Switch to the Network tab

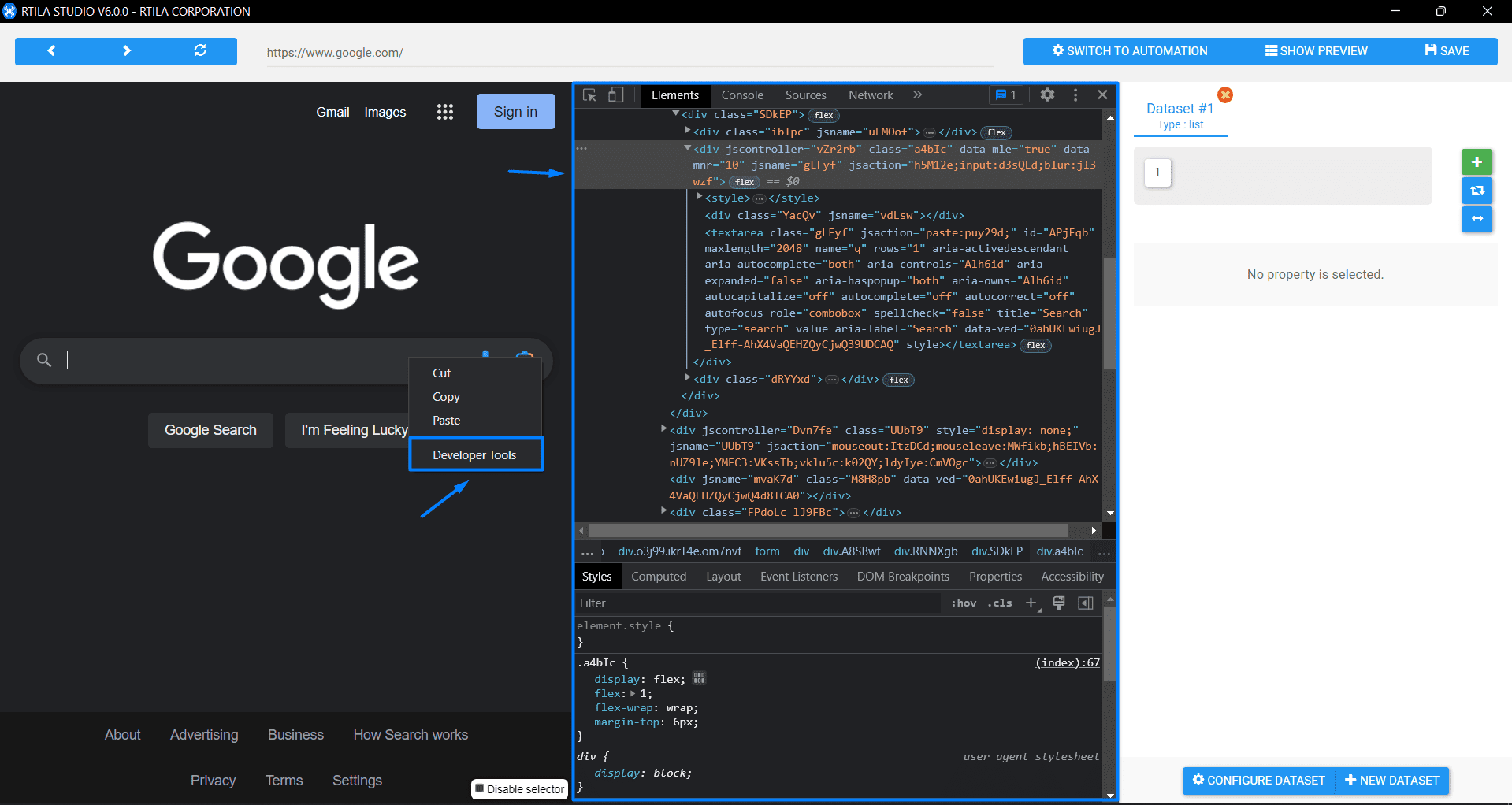click(871, 95)
